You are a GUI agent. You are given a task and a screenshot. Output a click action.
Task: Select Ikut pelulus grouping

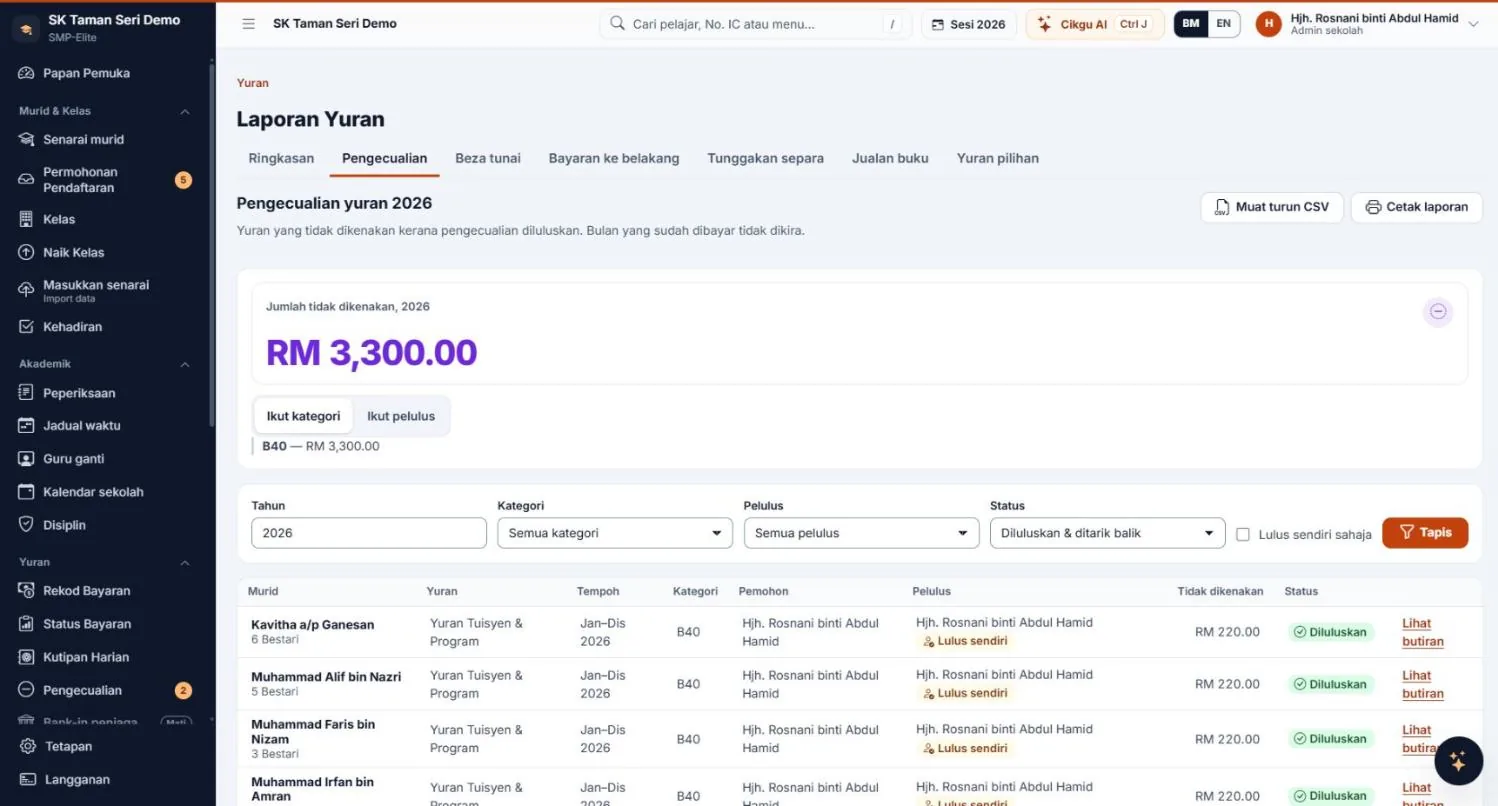click(x=401, y=416)
